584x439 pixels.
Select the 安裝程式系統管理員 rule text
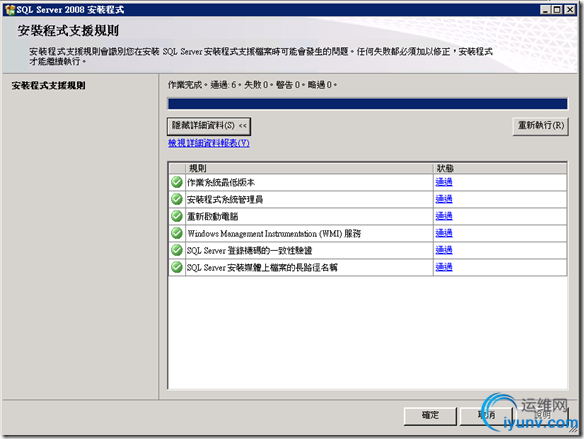[x=225, y=200]
